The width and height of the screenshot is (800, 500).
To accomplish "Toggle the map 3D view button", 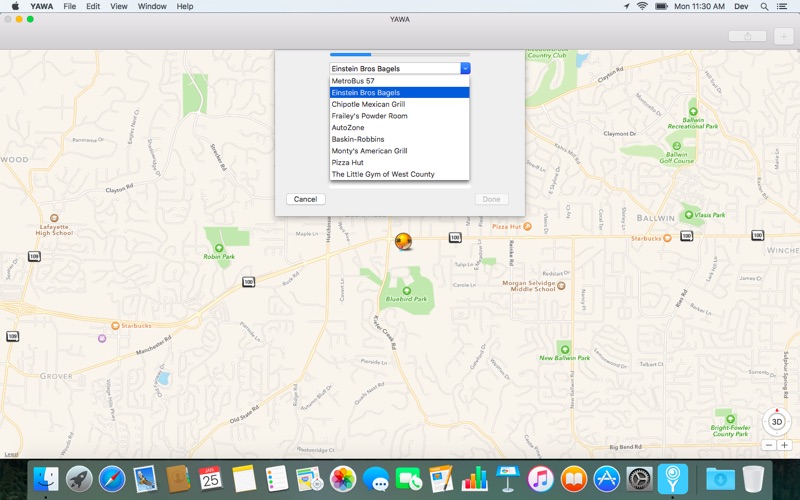I will pos(777,422).
